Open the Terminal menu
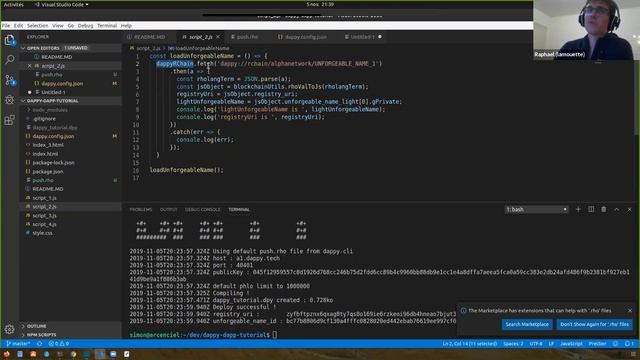Screen dimensions: 640x360 pos(107,25)
